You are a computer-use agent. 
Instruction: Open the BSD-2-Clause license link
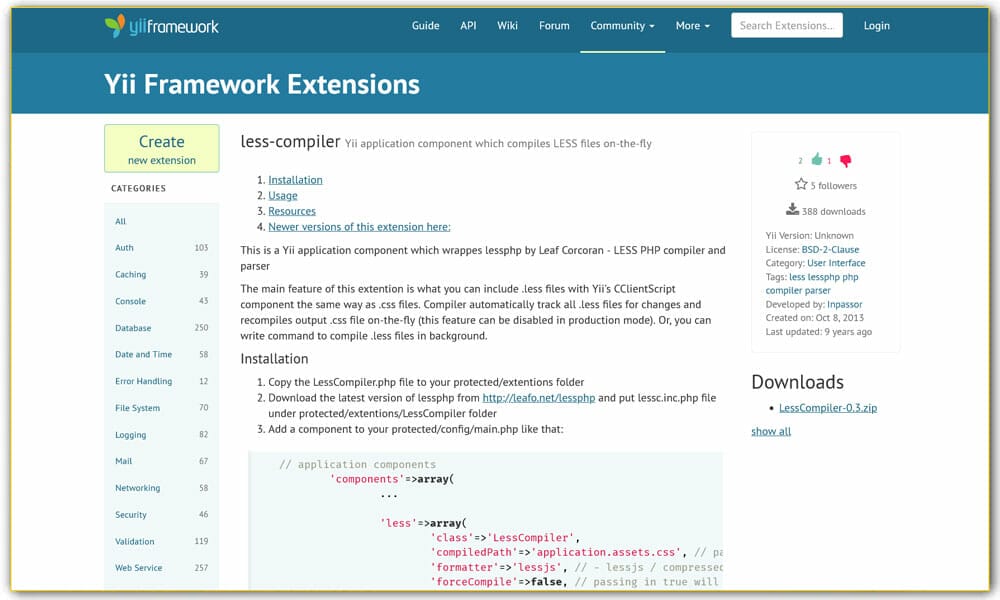click(830, 249)
